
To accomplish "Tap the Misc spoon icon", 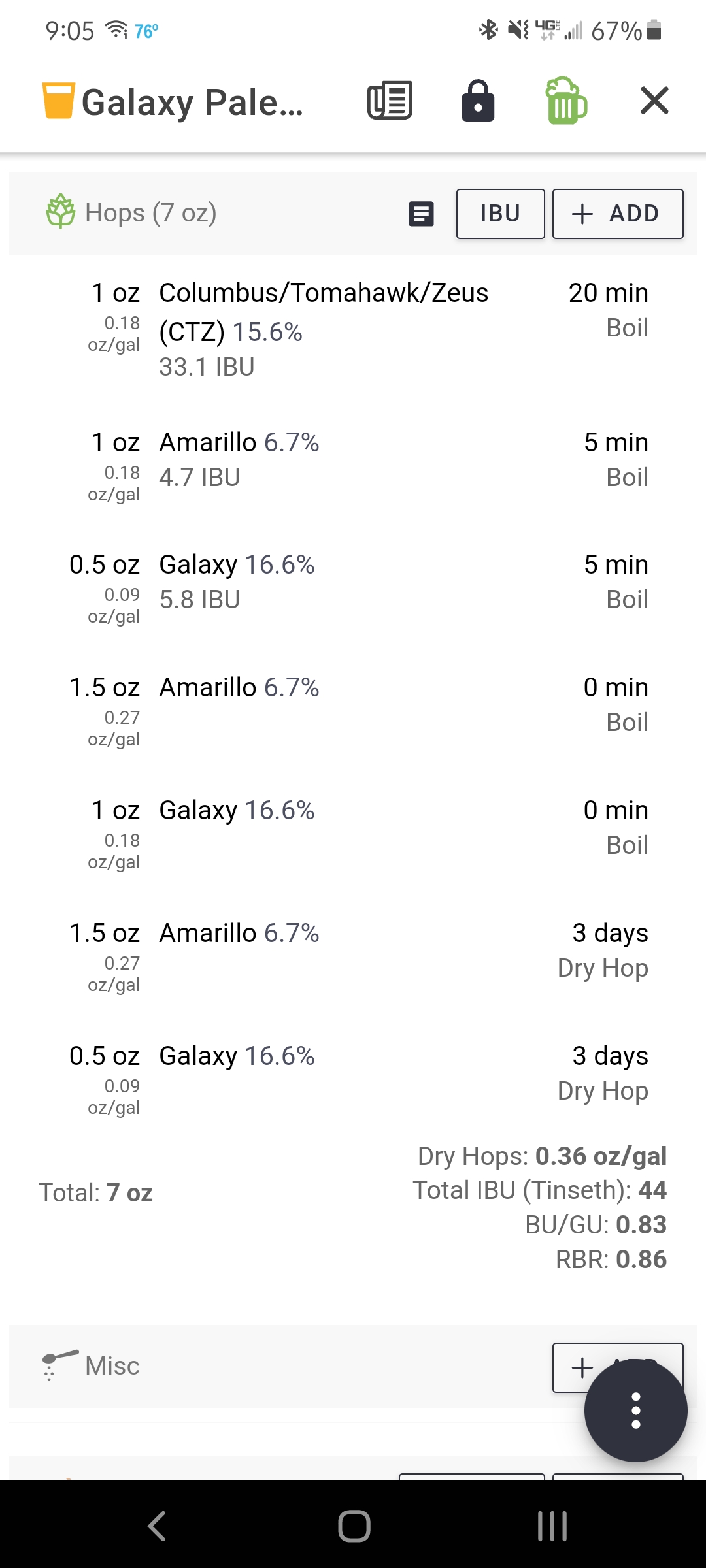I will pyautogui.click(x=59, y=1365).
